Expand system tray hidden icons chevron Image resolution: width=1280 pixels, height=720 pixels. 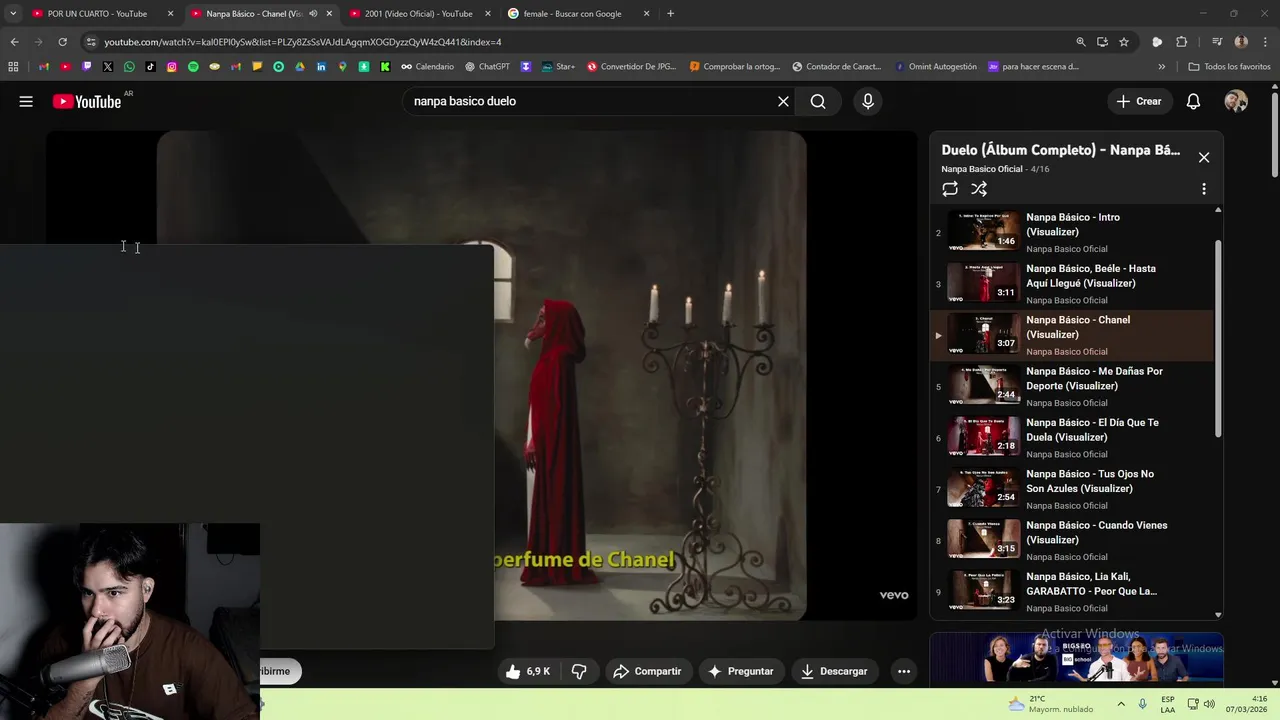(1121, 704)
